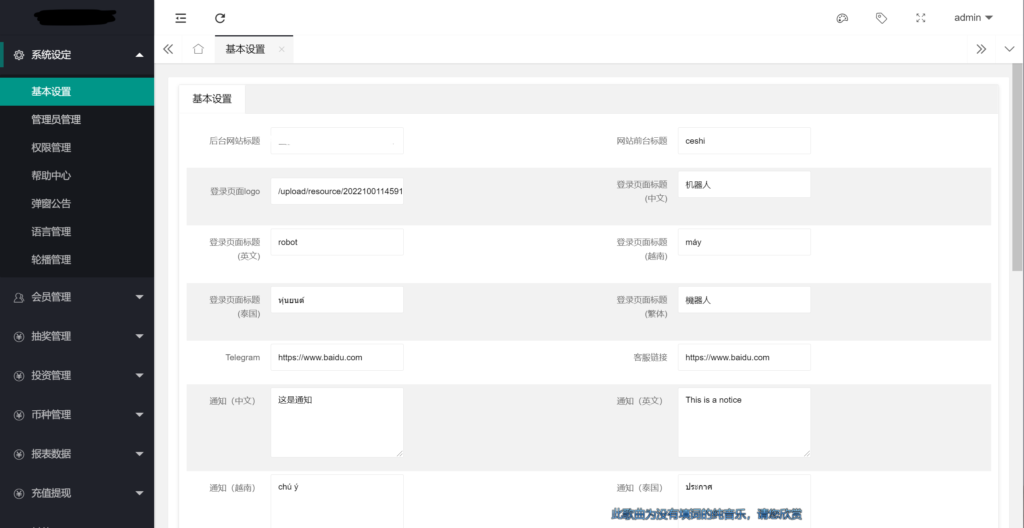Click the home tab icon
The height and width of the screenshot is (528, 1024).
pos(198,49)
